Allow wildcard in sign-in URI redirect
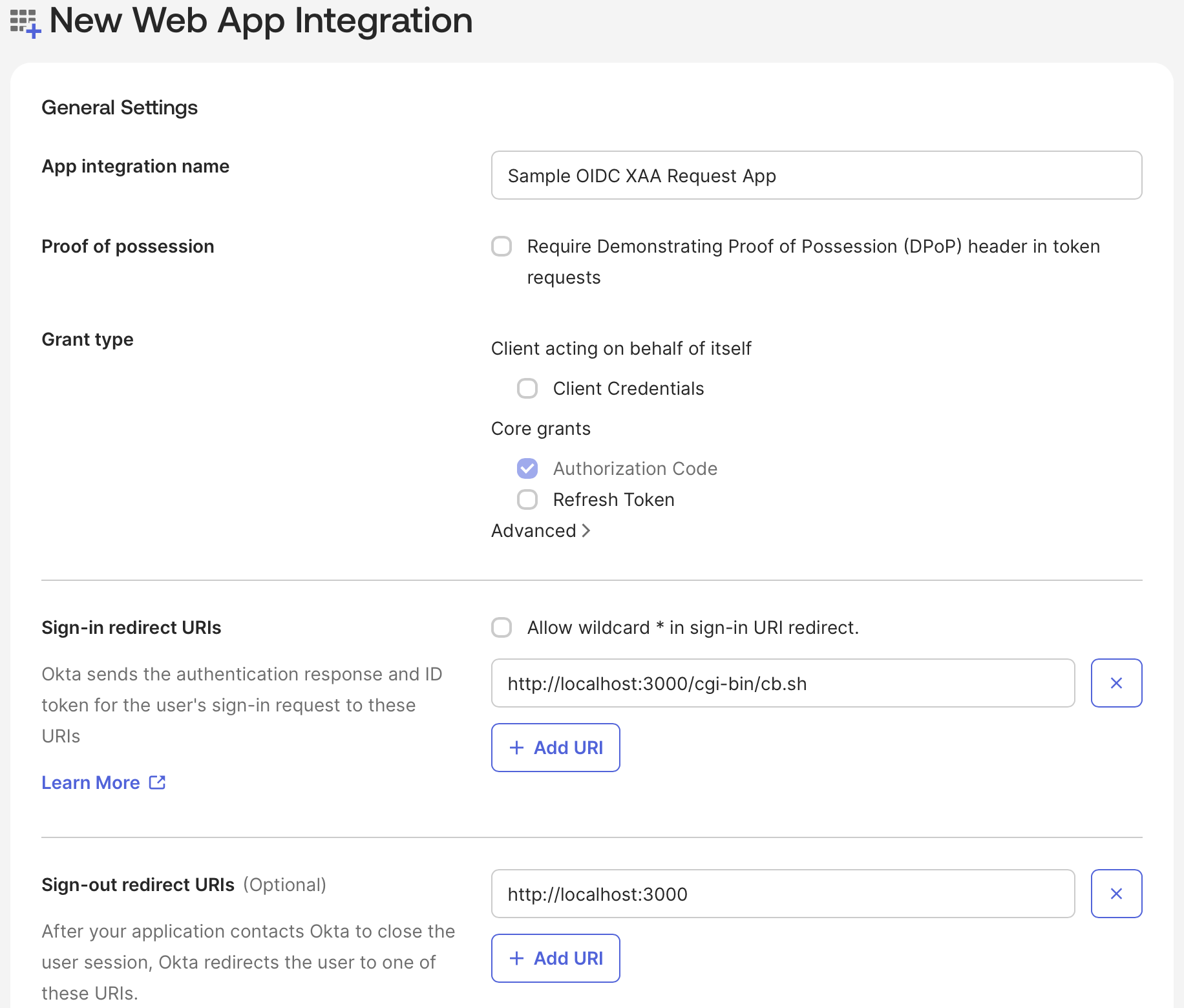 [x=502, y=627]
